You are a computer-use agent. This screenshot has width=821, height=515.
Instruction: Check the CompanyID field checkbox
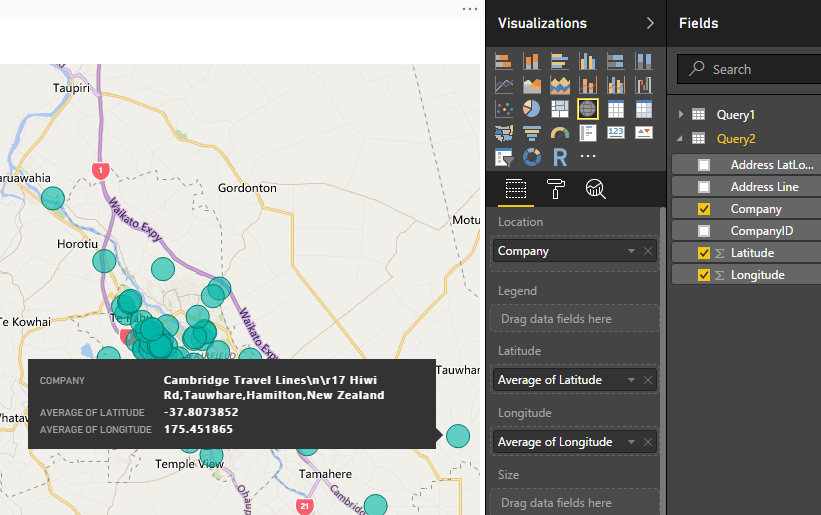coord(704,231)
